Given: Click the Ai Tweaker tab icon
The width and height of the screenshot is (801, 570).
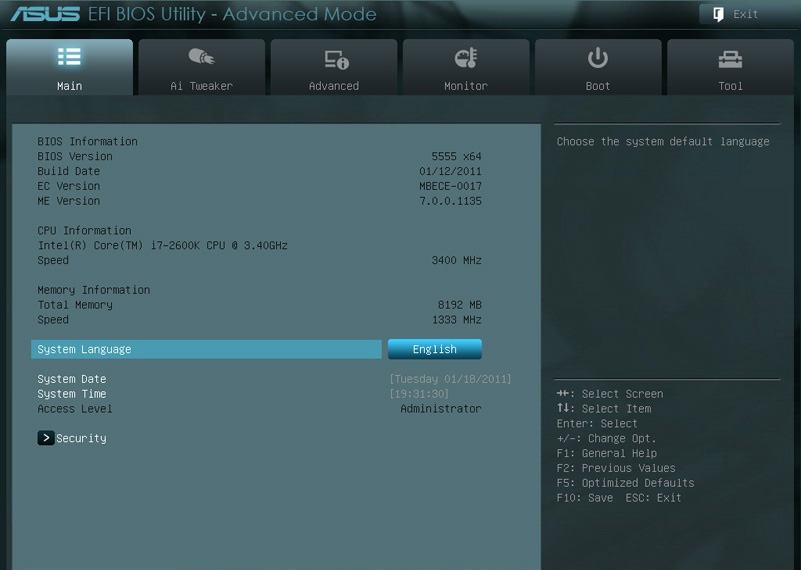Looking at the screenshot, I should coord(201,57).
